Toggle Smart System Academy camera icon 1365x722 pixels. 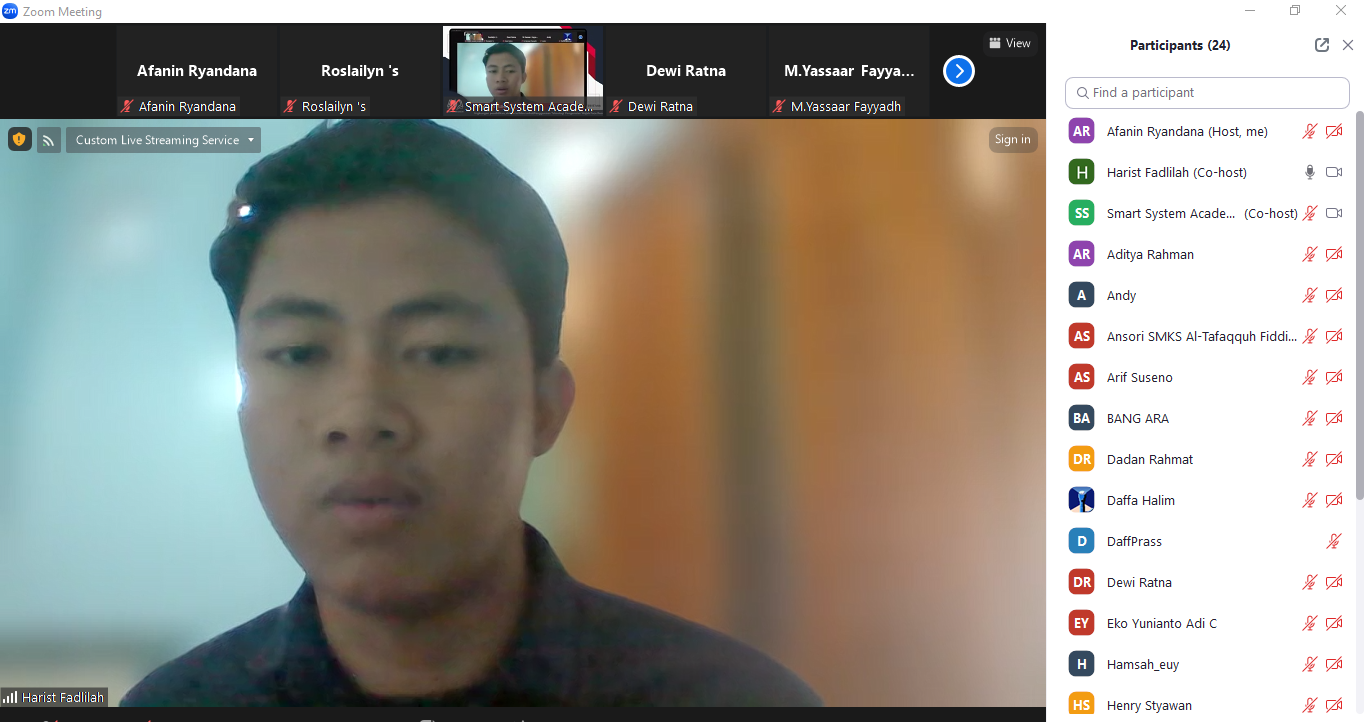(x=1334, y=213)
